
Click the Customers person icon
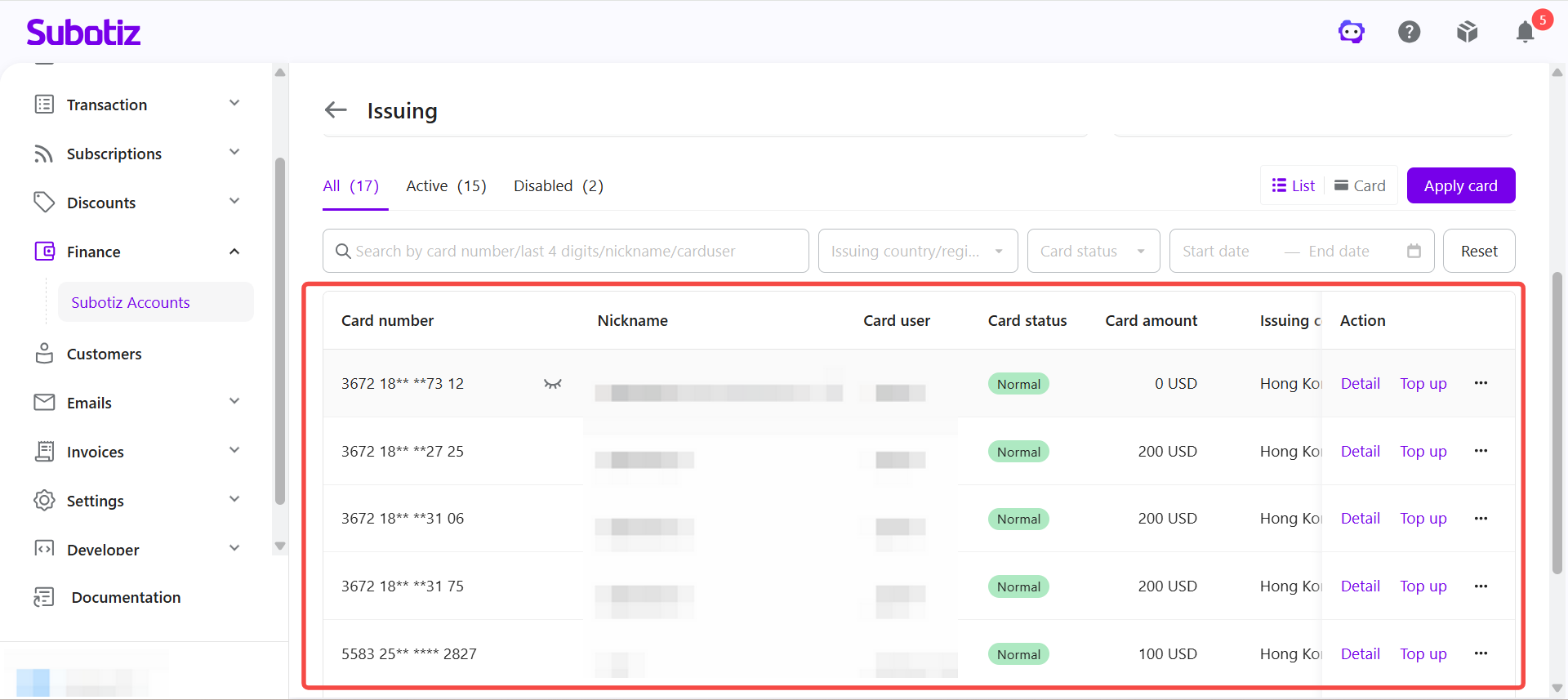point(44,354)
